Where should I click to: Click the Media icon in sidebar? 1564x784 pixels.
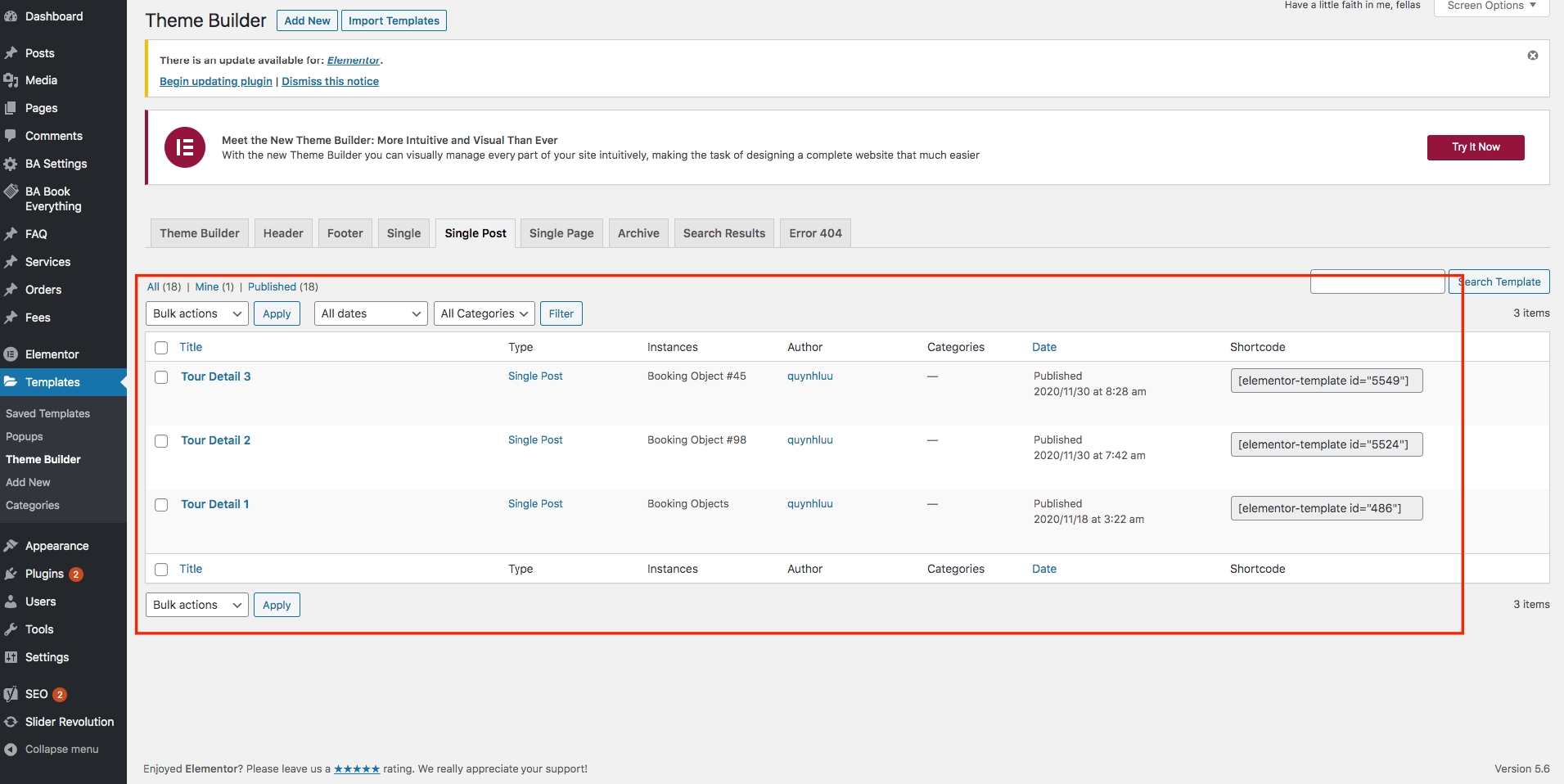click(11, 80)
